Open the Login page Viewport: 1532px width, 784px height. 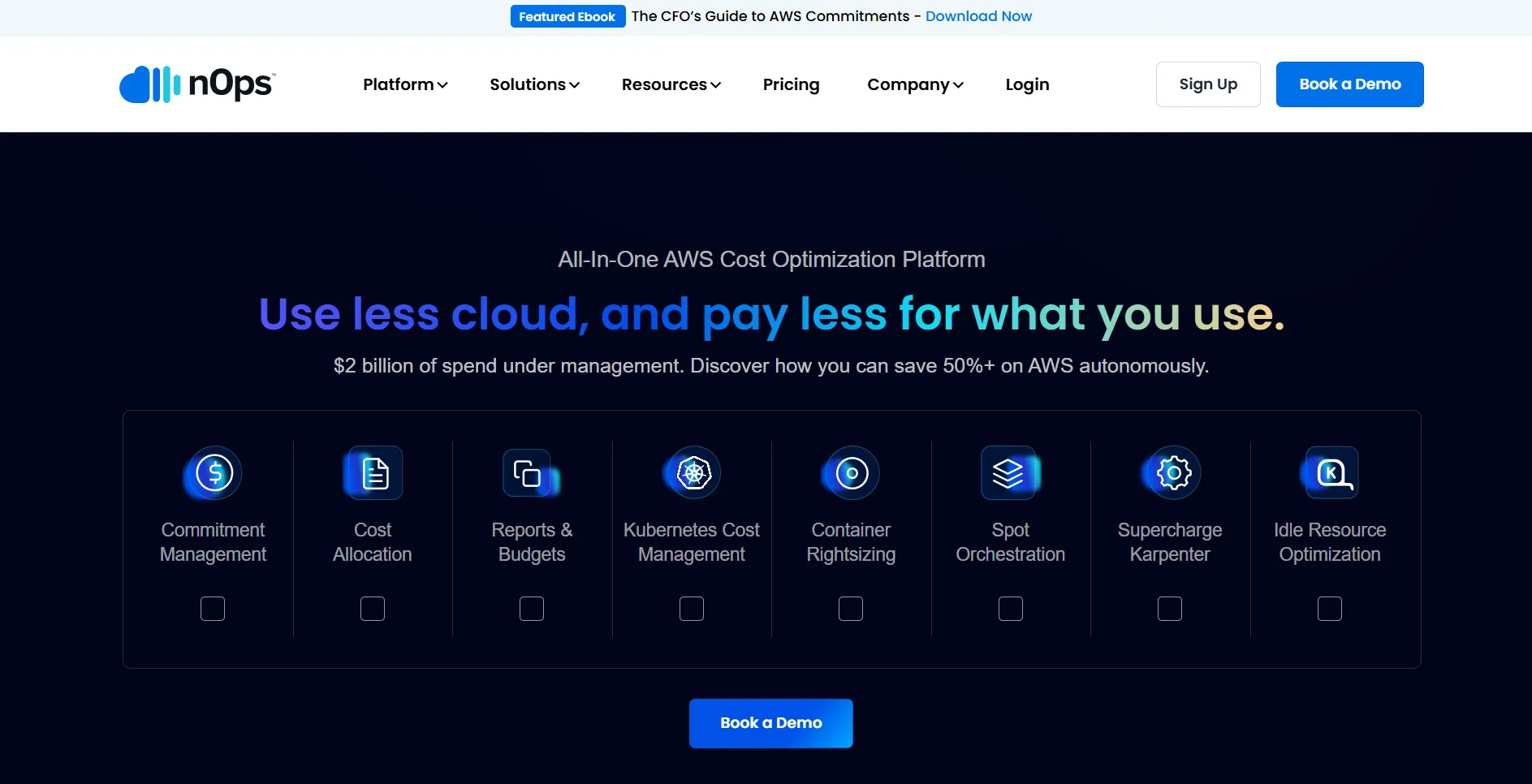[x=1027, y=84]
